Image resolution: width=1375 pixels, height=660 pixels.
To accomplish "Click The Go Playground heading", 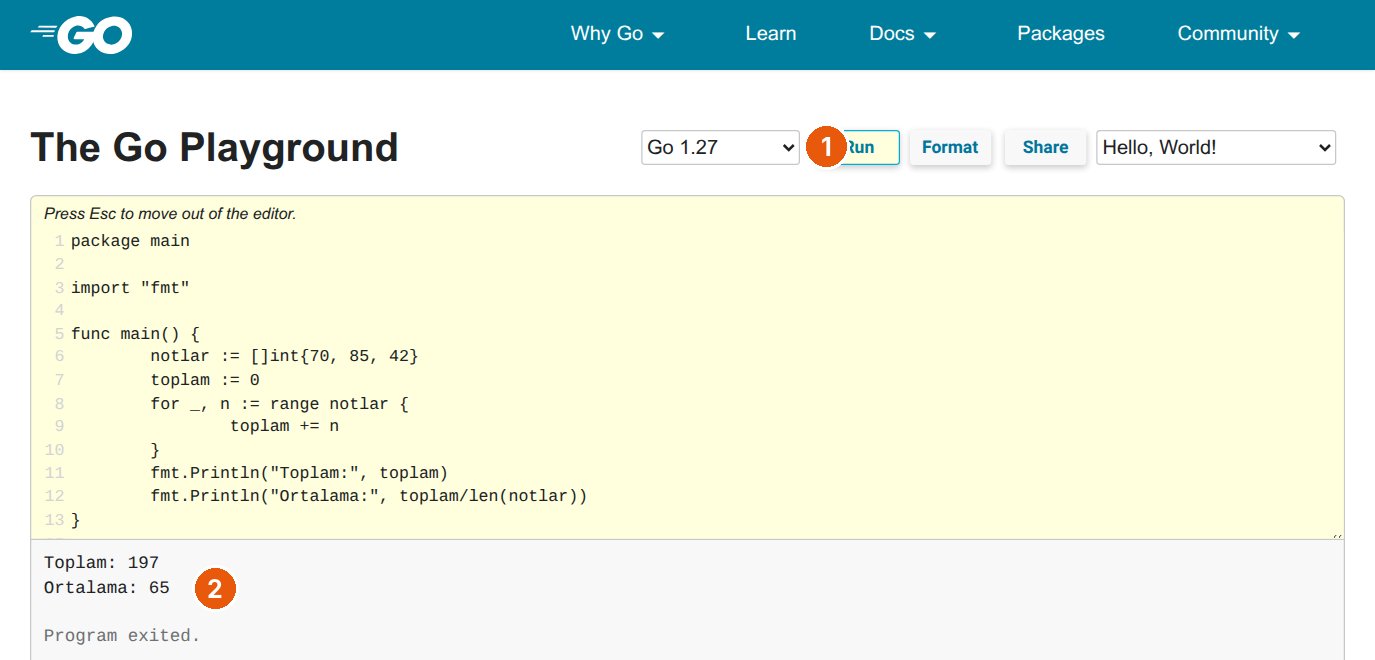I will pyautogui.click(x=215, y=147).
